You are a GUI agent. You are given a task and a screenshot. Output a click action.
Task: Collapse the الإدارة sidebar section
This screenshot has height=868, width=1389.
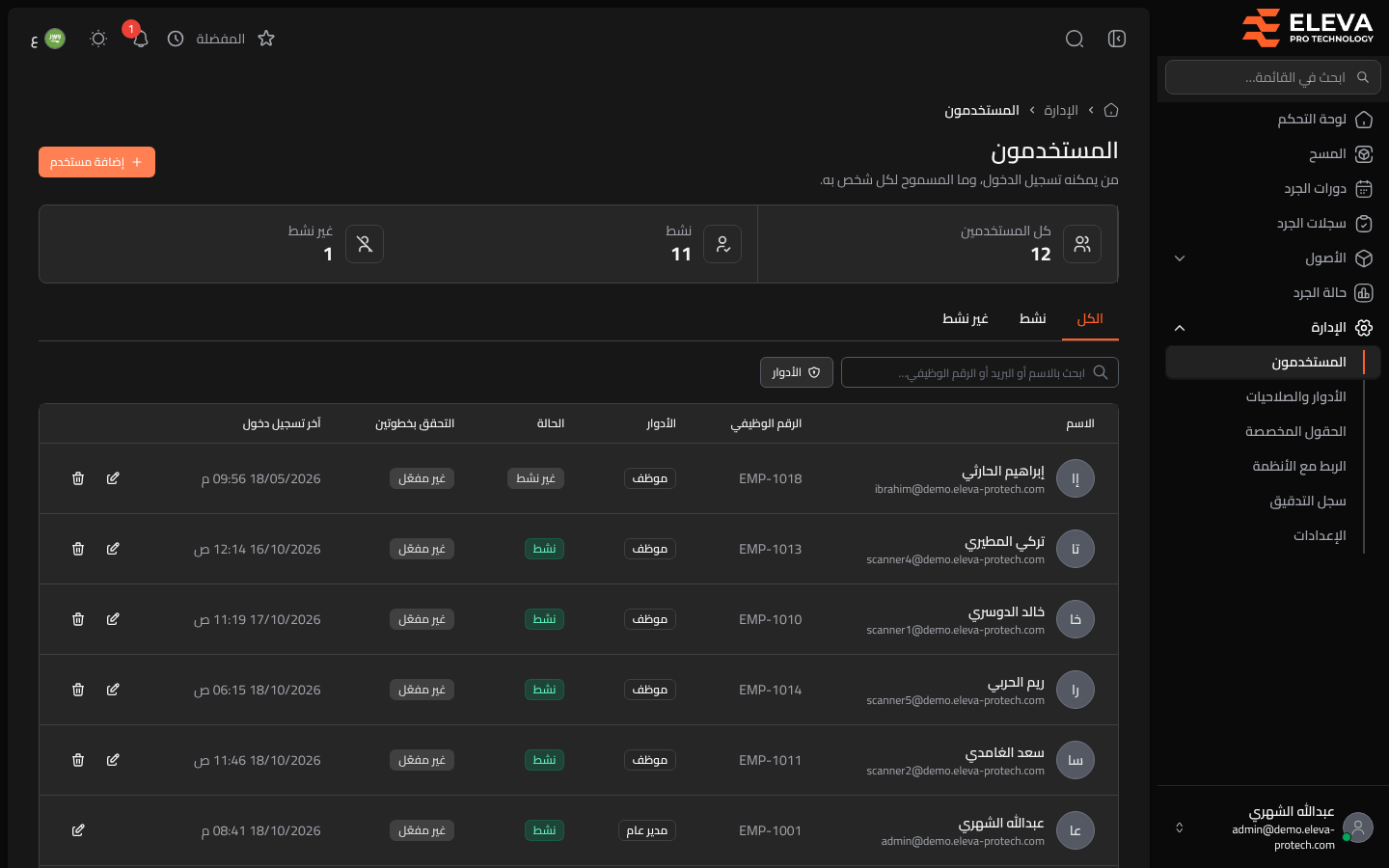tap(1273, 328)
